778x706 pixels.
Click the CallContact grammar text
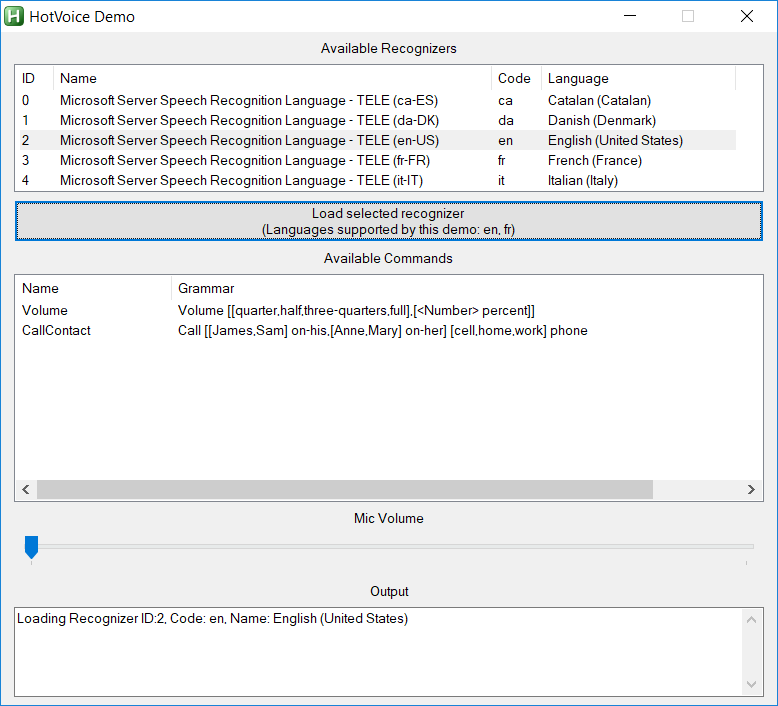click(383, 330)
